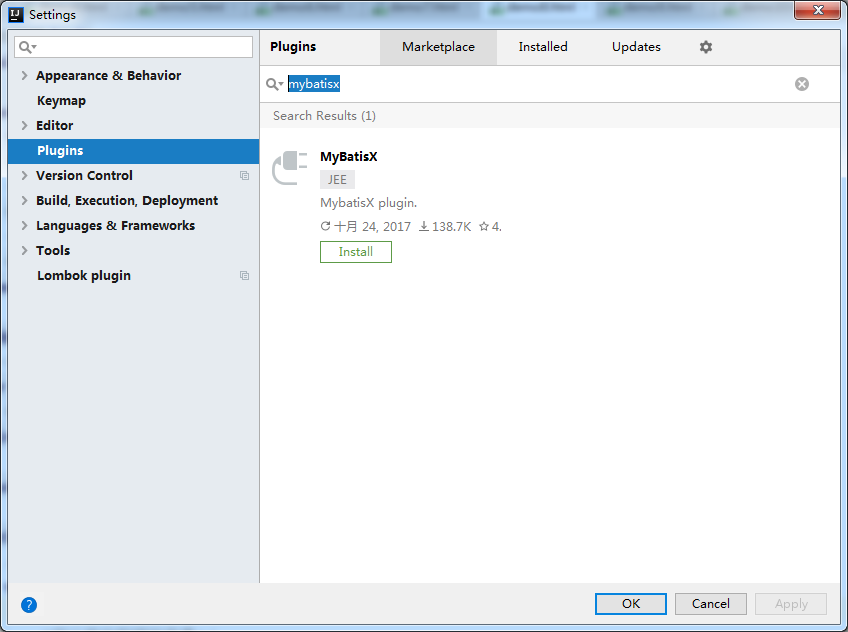Close the Settings window
Image resolution: width=848 pixels, height=632 pixels.
[x=817, y=10]
